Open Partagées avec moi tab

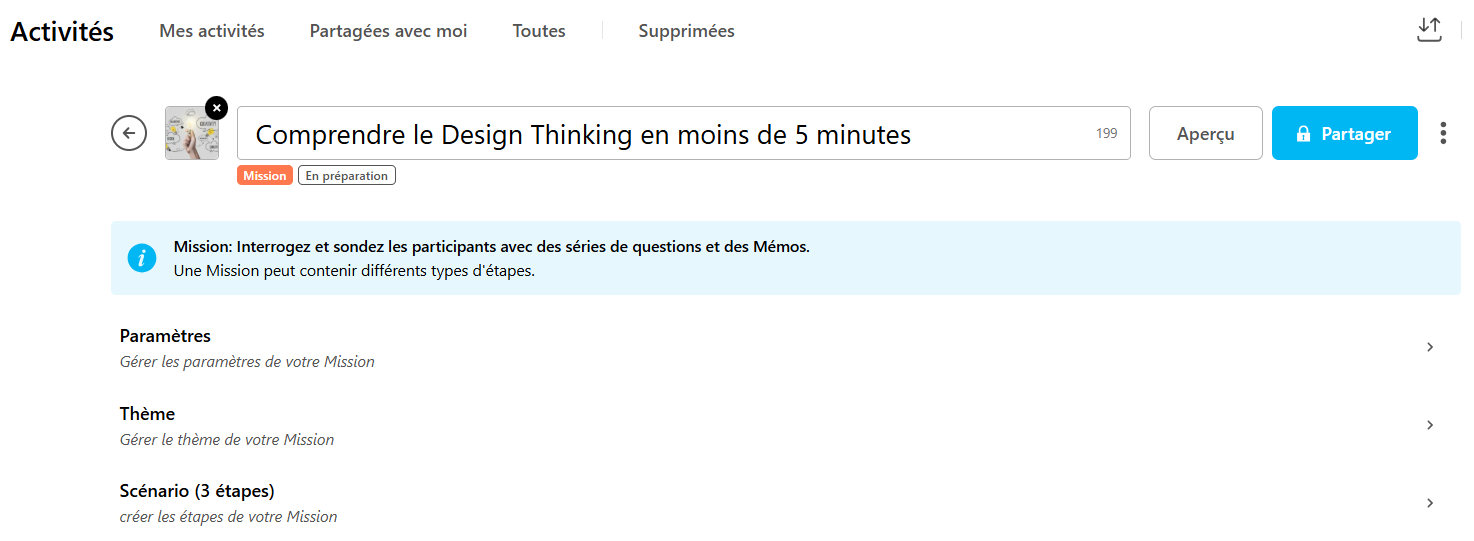click(x=388, y=31)
